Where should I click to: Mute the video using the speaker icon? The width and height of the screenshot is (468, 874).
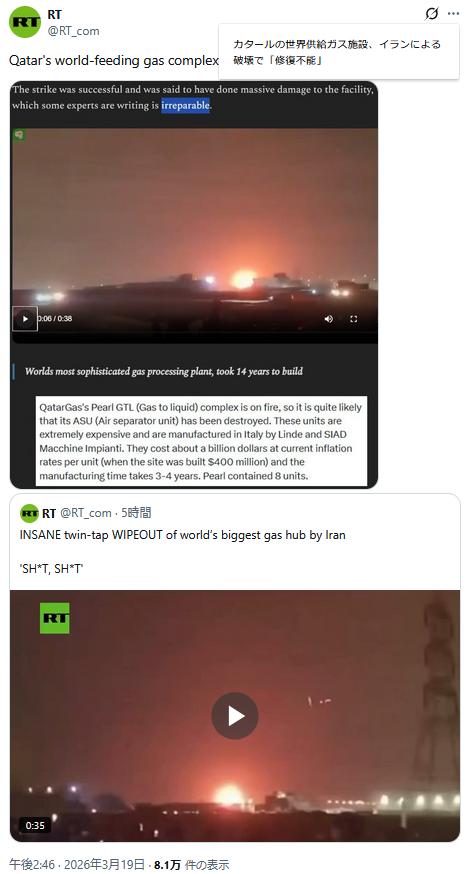[x=329, y=319]
